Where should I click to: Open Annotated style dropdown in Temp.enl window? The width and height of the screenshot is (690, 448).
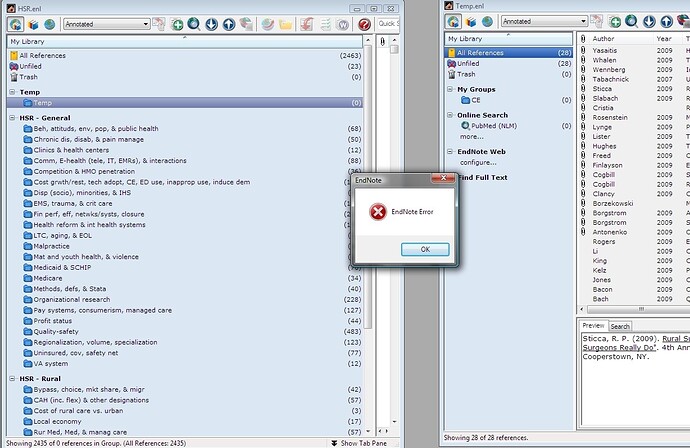pos(544,21)
